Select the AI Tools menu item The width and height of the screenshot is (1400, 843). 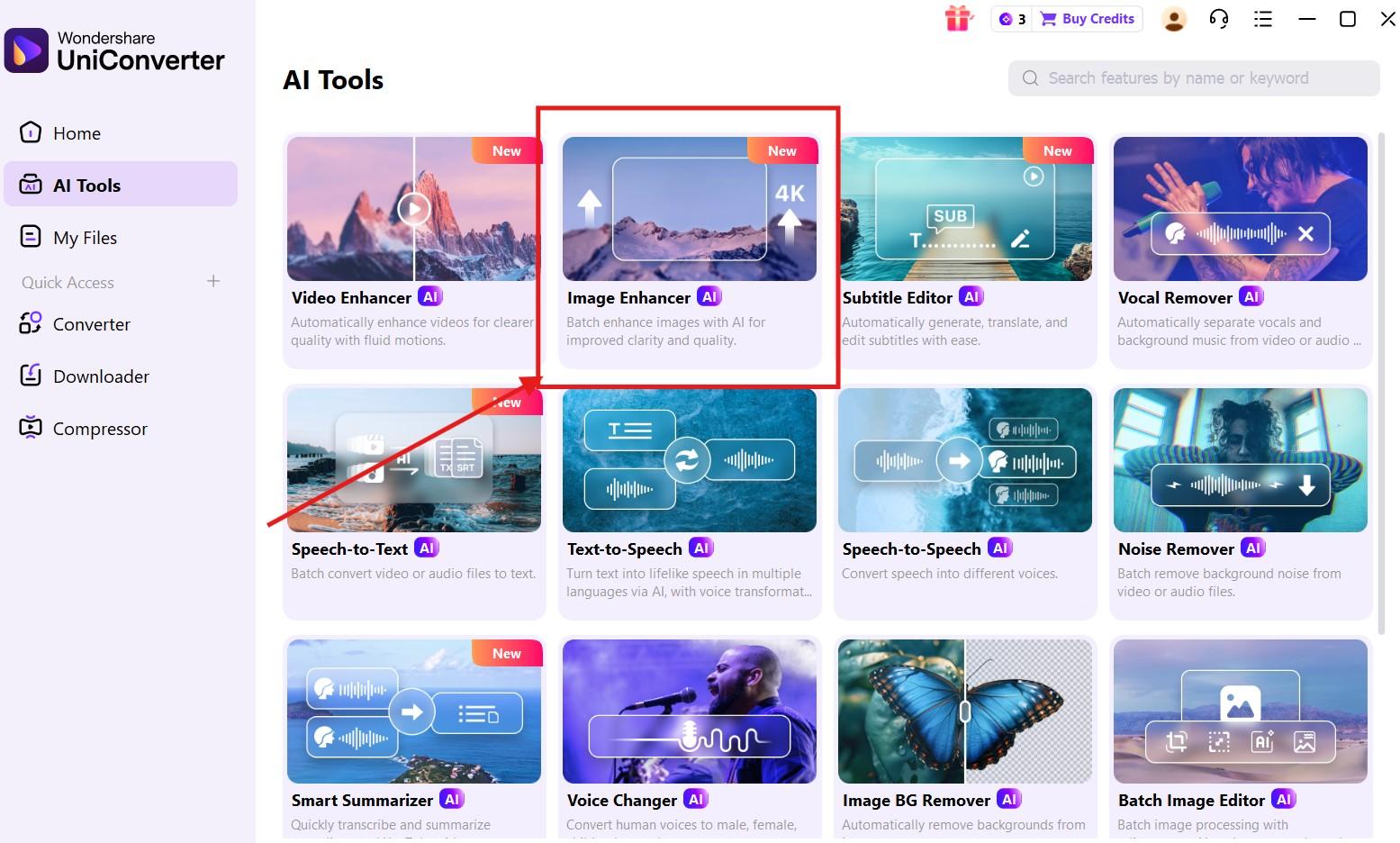(x=121, y=185)
